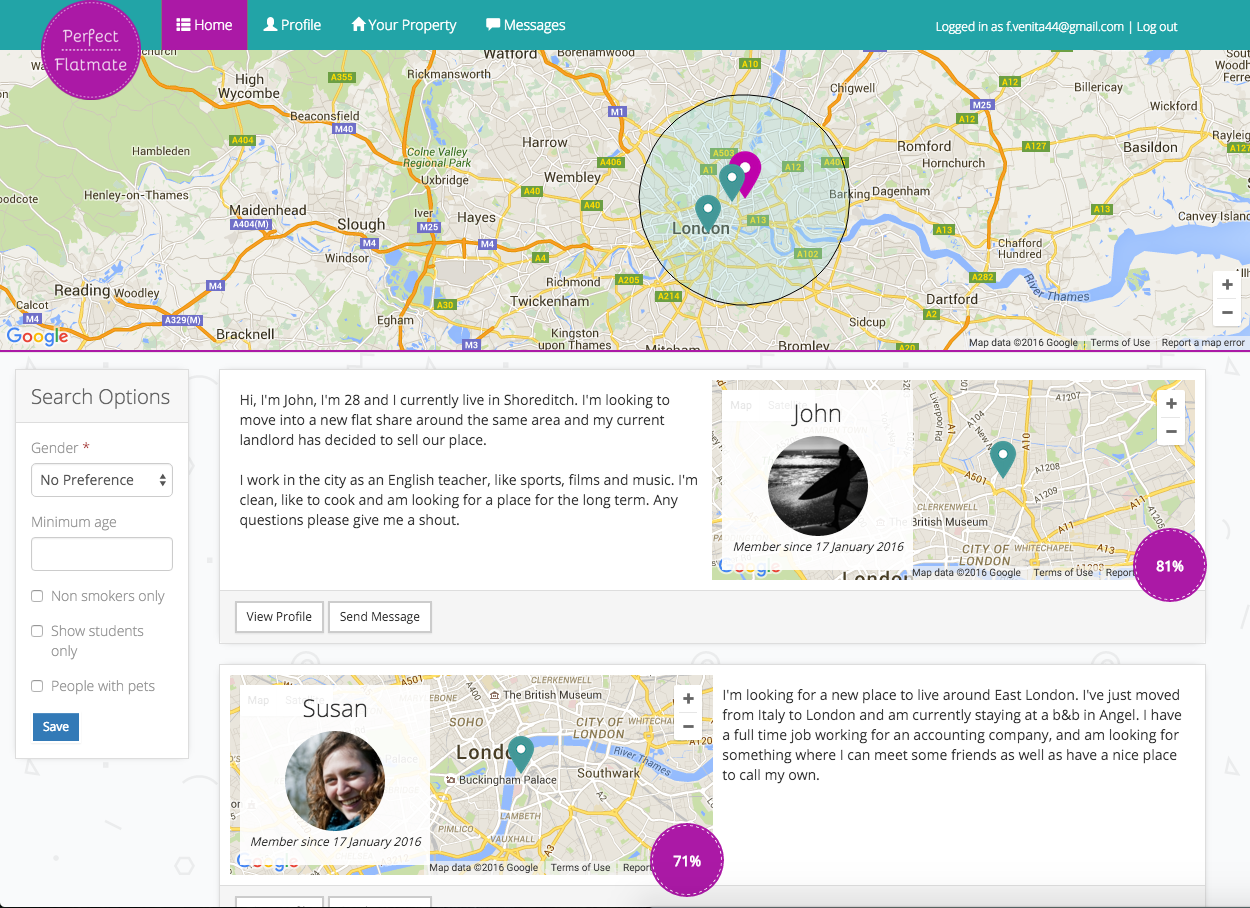Click John's Member since 17 January 2016
1250x908 pixels.
(818, 547)
